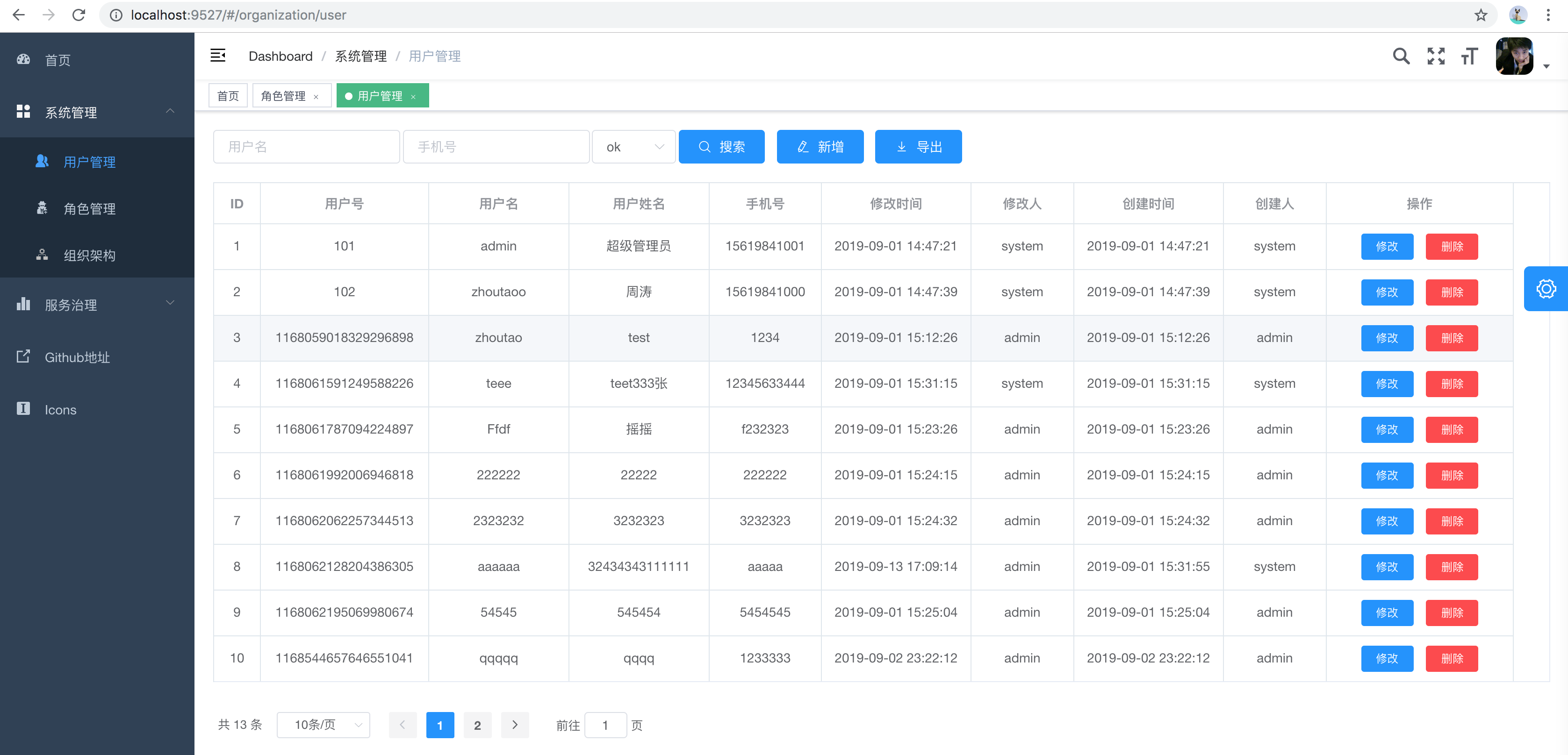Click the Icons menu icon

tap(23, 408)
